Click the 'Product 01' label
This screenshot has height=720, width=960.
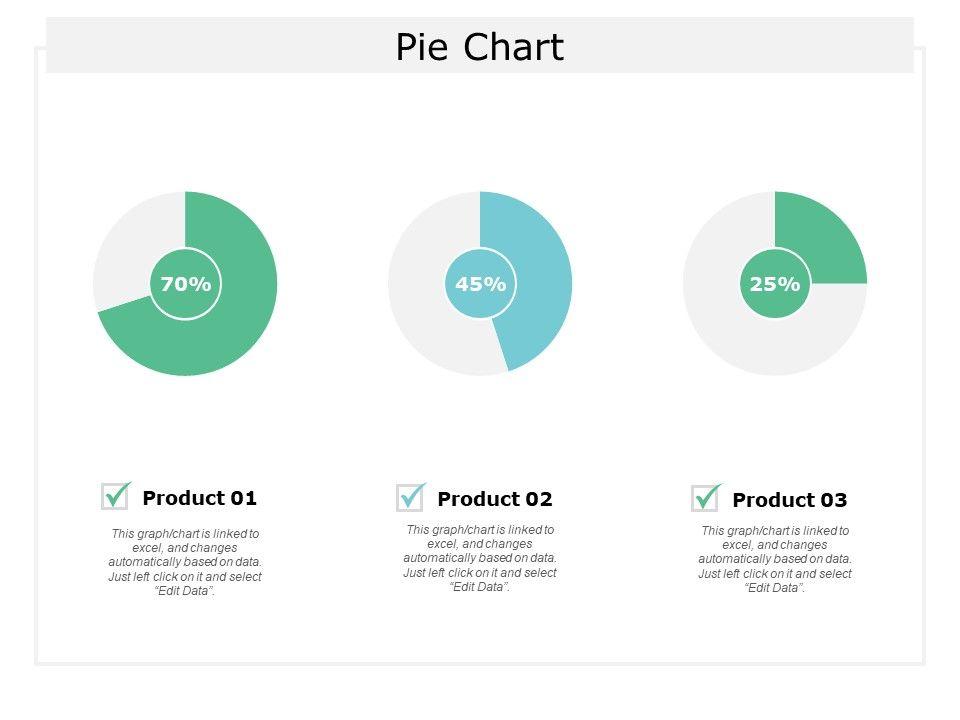(x=200, y=498)
